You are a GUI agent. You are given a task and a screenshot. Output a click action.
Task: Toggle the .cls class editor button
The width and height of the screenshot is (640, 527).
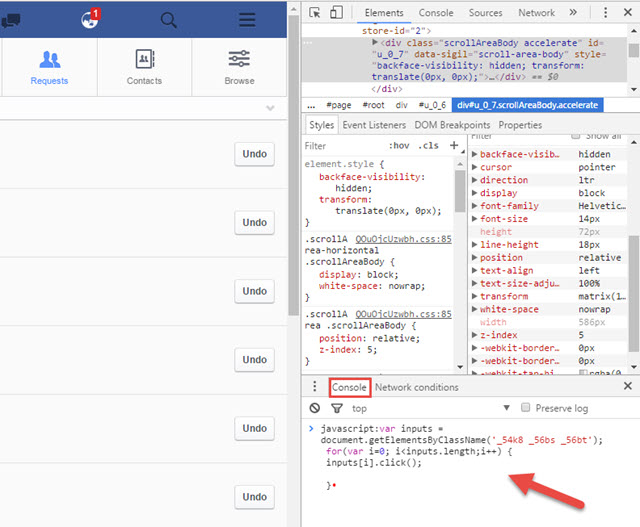(x=428, y=146)
